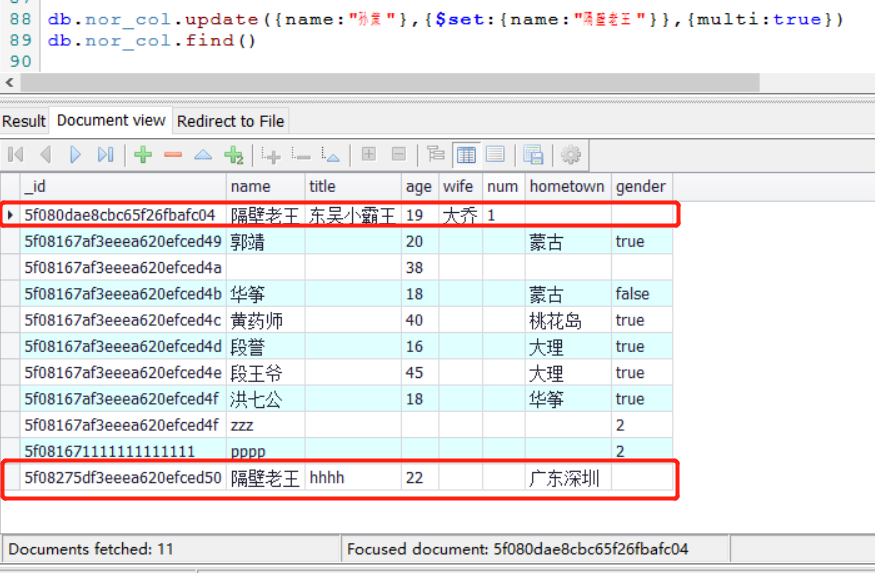The height and width of the screenshot is (573, 875).
Task: Select the name cell 郭靖
Action: [x=266, y=242]
